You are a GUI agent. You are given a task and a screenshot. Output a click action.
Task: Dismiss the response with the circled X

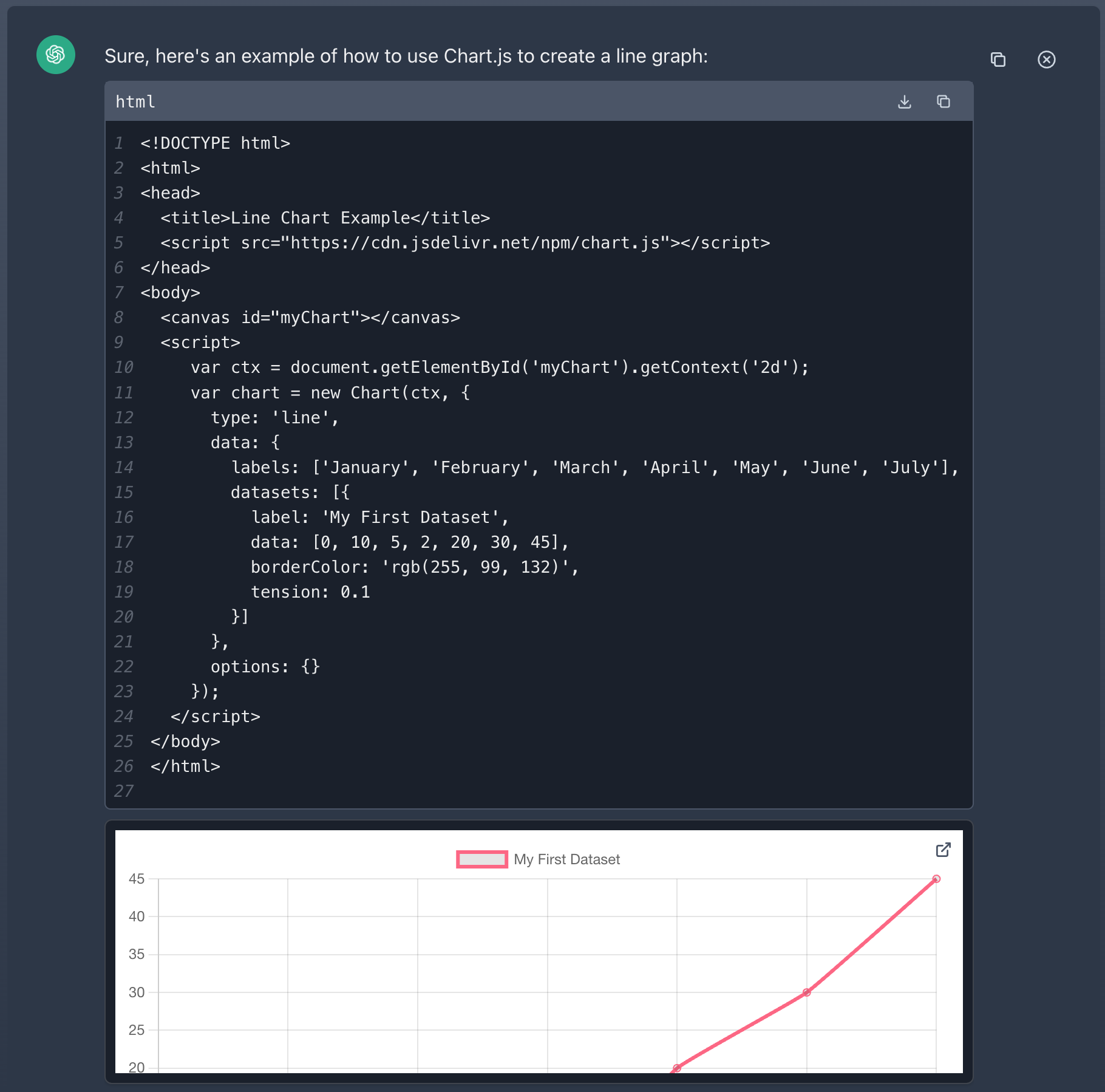(1046, 60)
